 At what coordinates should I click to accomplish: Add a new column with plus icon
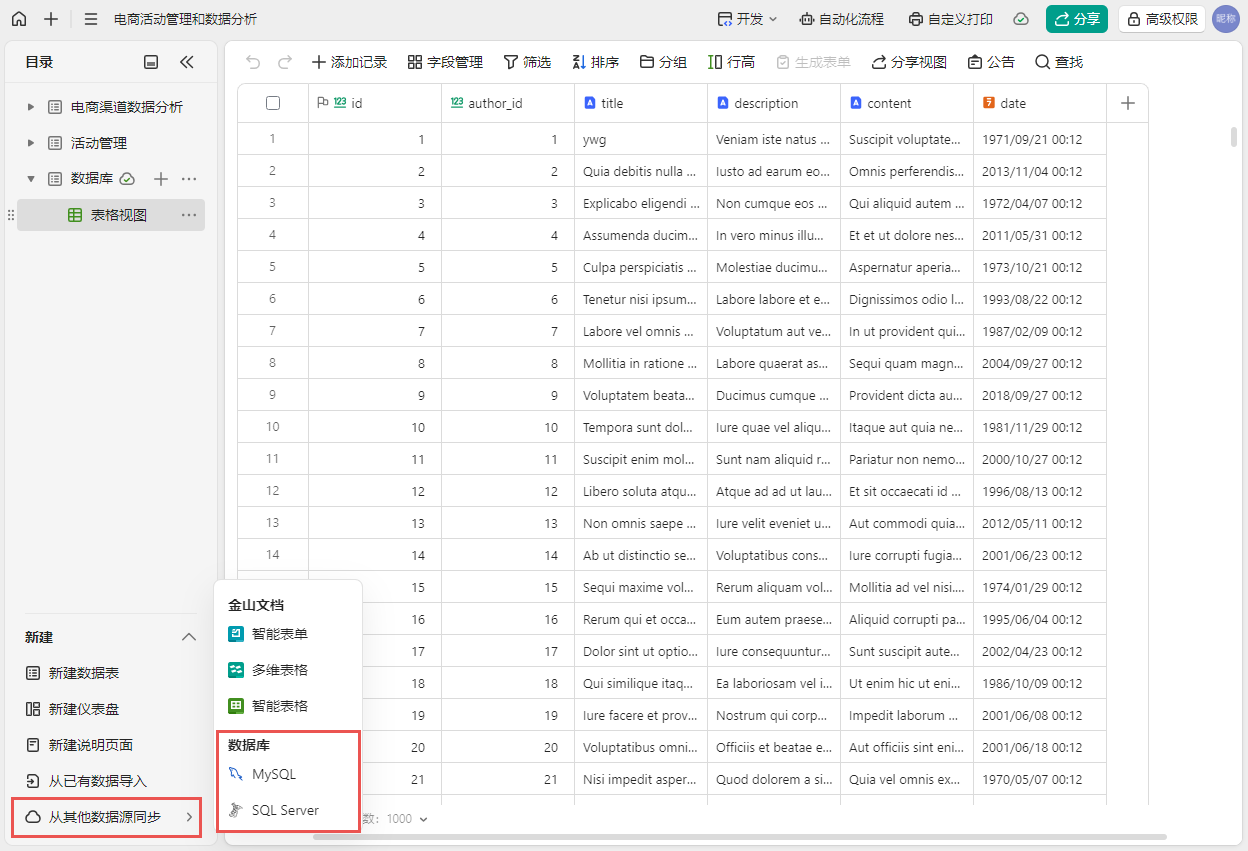click(1127, 103)
